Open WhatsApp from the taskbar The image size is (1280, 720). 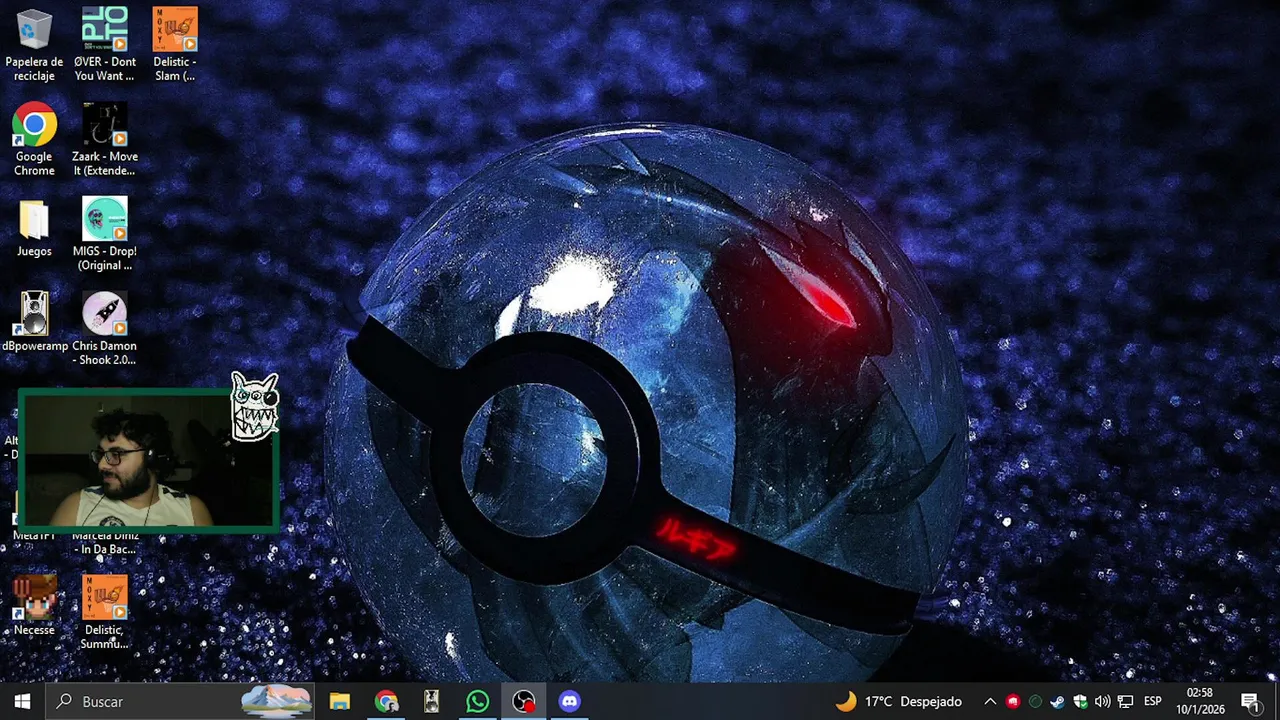point(478,701)
